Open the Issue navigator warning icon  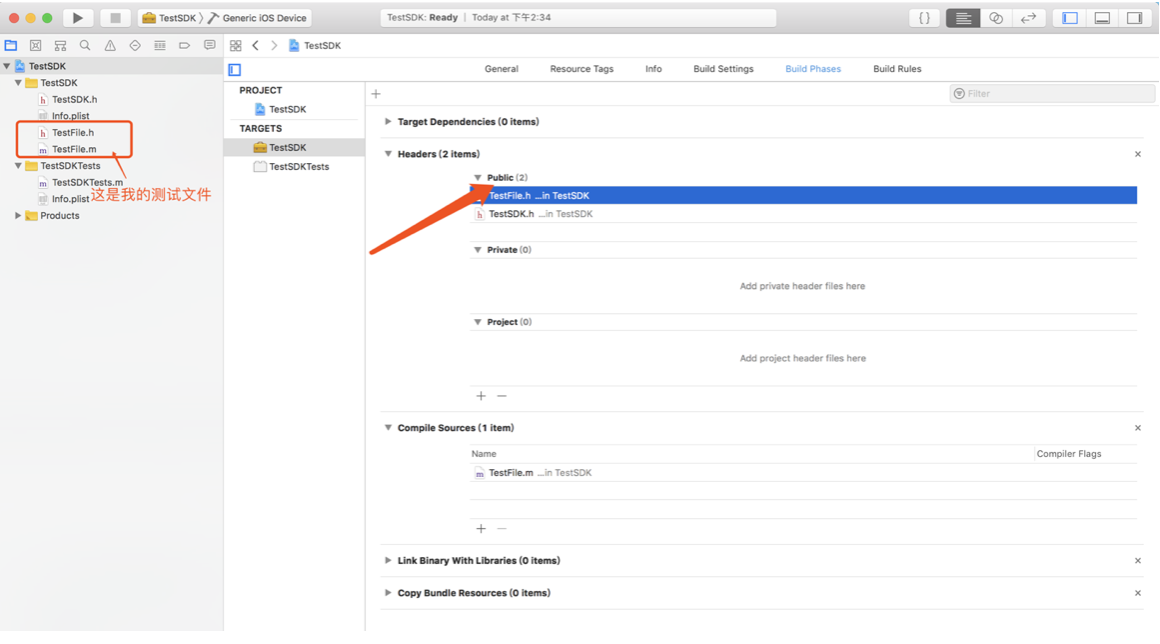click(x=110, y=46)
